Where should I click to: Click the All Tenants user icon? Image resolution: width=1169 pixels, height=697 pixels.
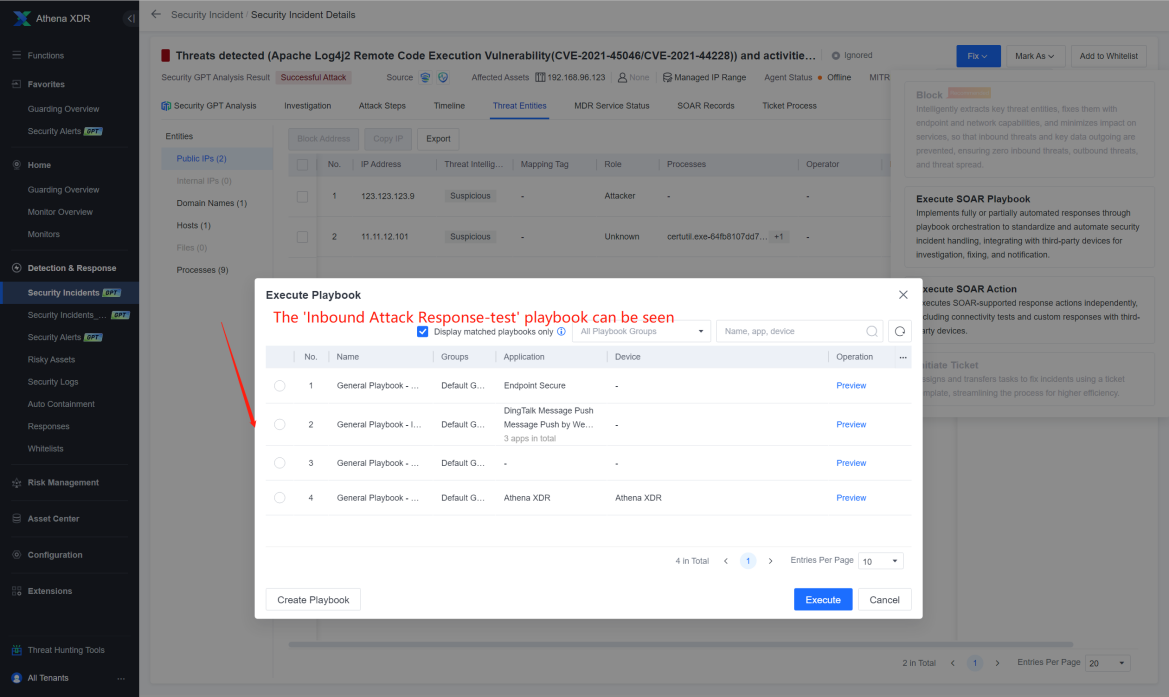tap(16, 678)
